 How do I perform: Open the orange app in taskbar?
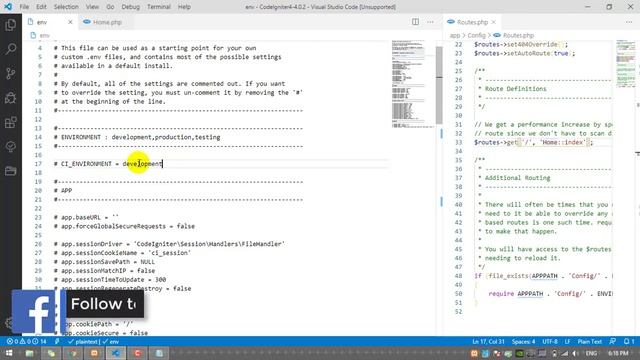tap(94, 353)
